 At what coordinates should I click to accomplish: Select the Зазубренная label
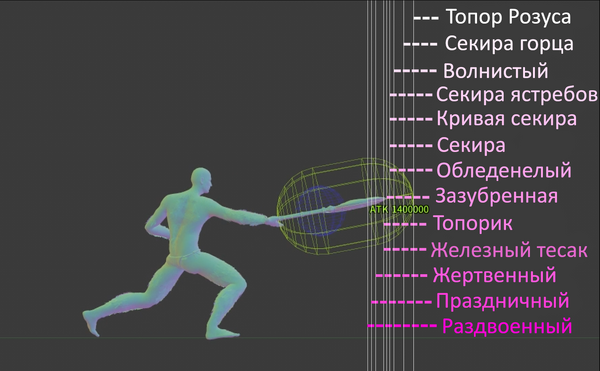point(496,196)
